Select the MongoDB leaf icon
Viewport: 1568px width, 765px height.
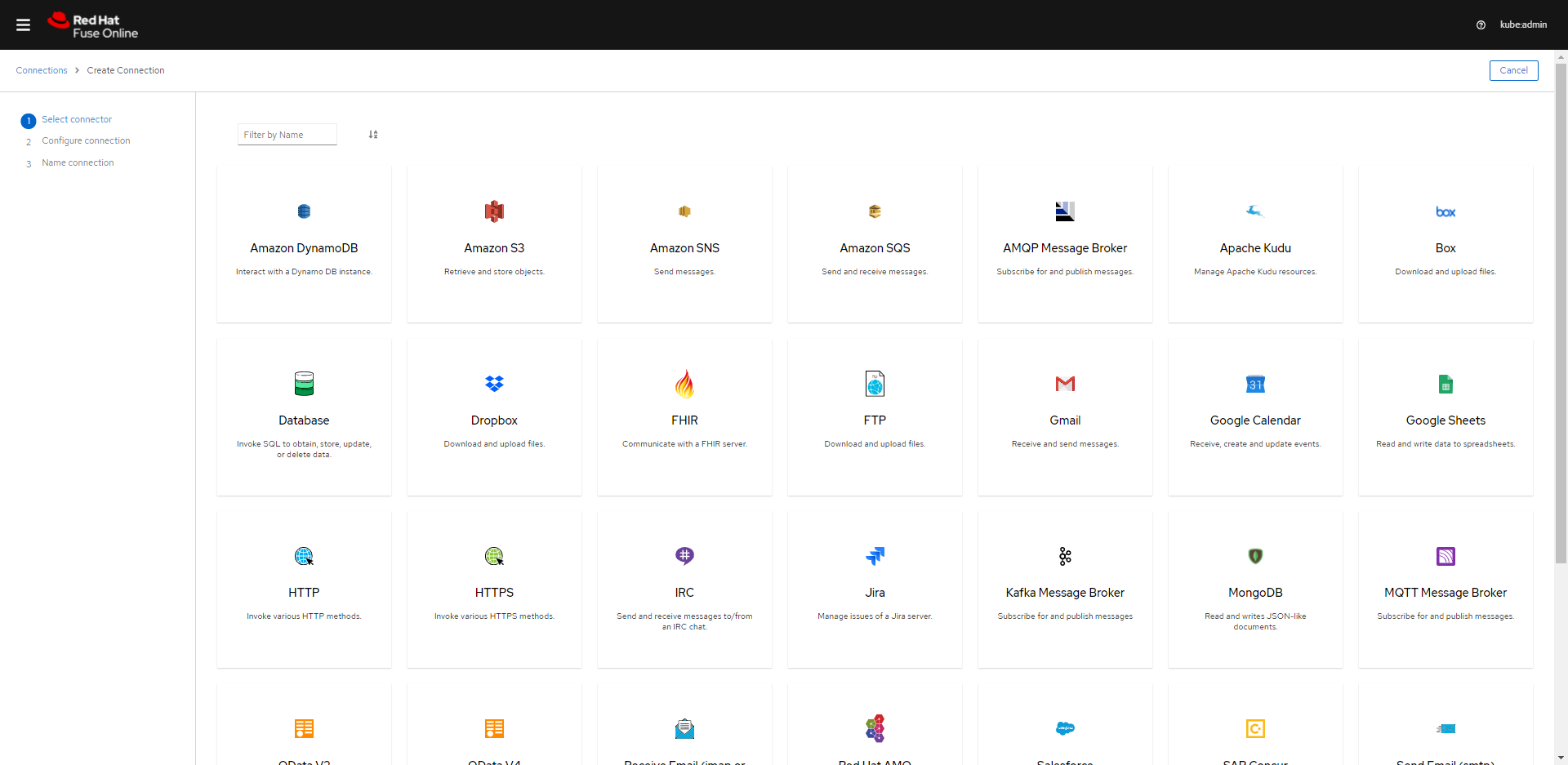[x=1255, y=556]
